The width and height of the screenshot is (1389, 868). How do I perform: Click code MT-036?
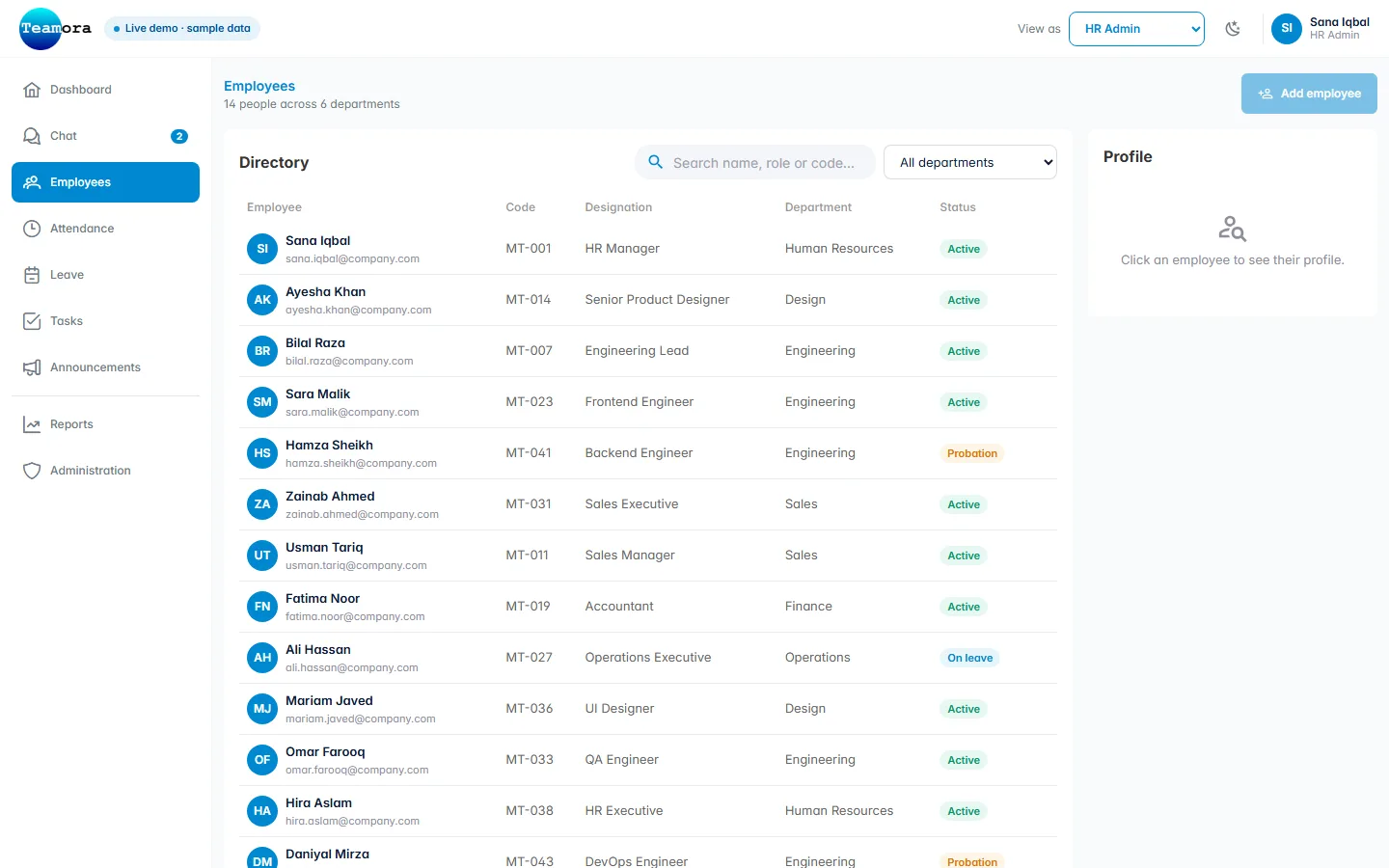tap(530, 709)
